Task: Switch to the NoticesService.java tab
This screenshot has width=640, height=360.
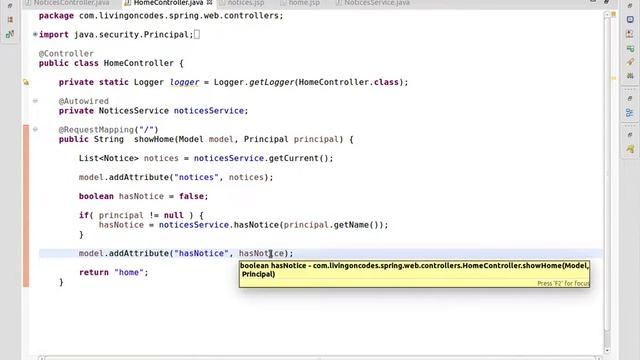Action: 372,3
